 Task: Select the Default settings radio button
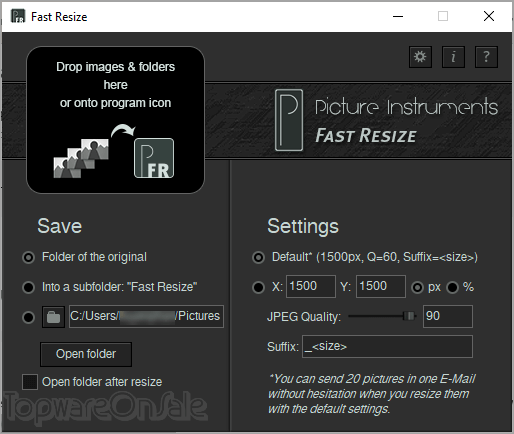pyautogui.click(x=258, y=257)
